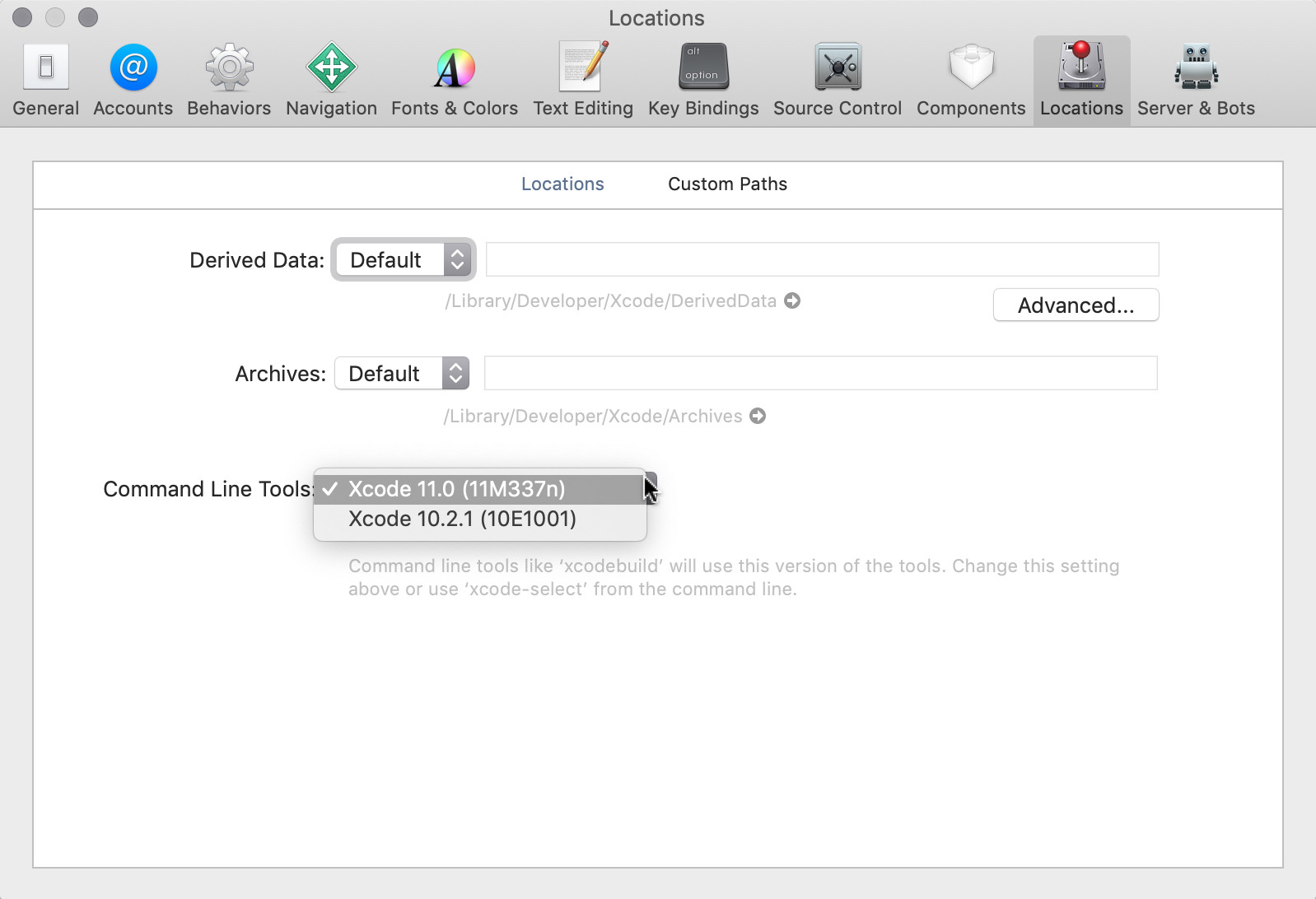Viewport: 1316px width, 899px height.
Task: Choose Xcode 11.0 (11M337n) from the menu
Action: [480, 489]
